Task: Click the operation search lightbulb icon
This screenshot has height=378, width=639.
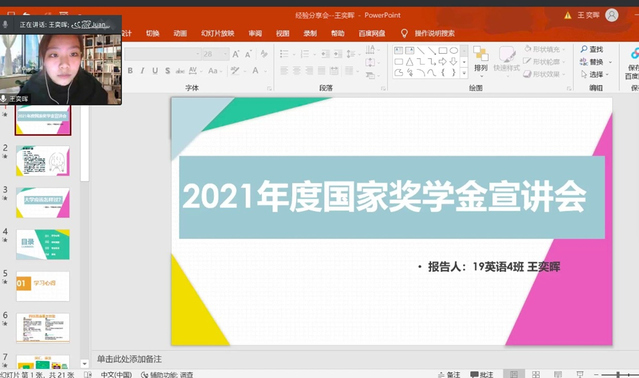Action: (404, 33)
